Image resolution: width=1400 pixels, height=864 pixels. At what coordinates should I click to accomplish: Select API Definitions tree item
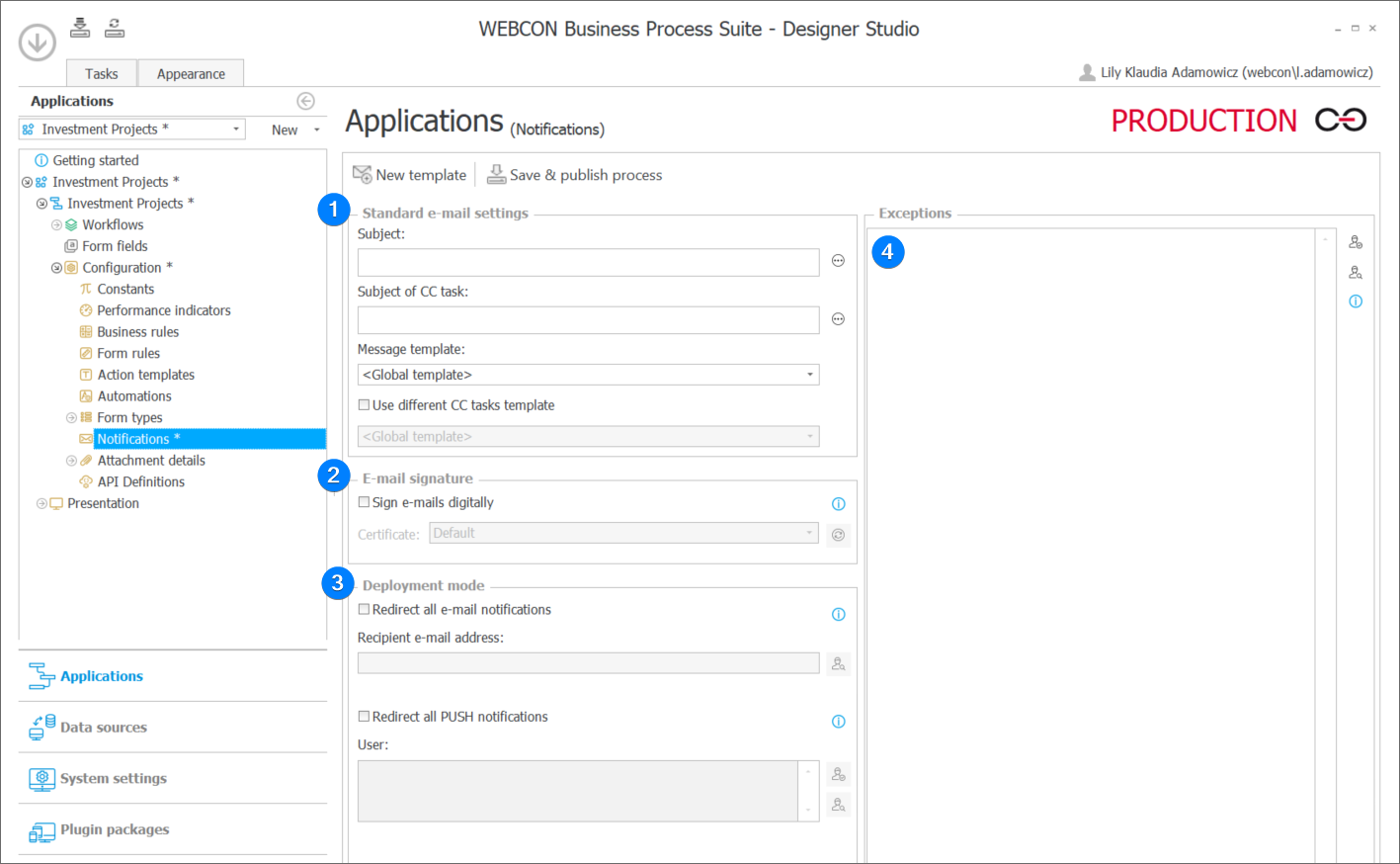coord(141,482)
